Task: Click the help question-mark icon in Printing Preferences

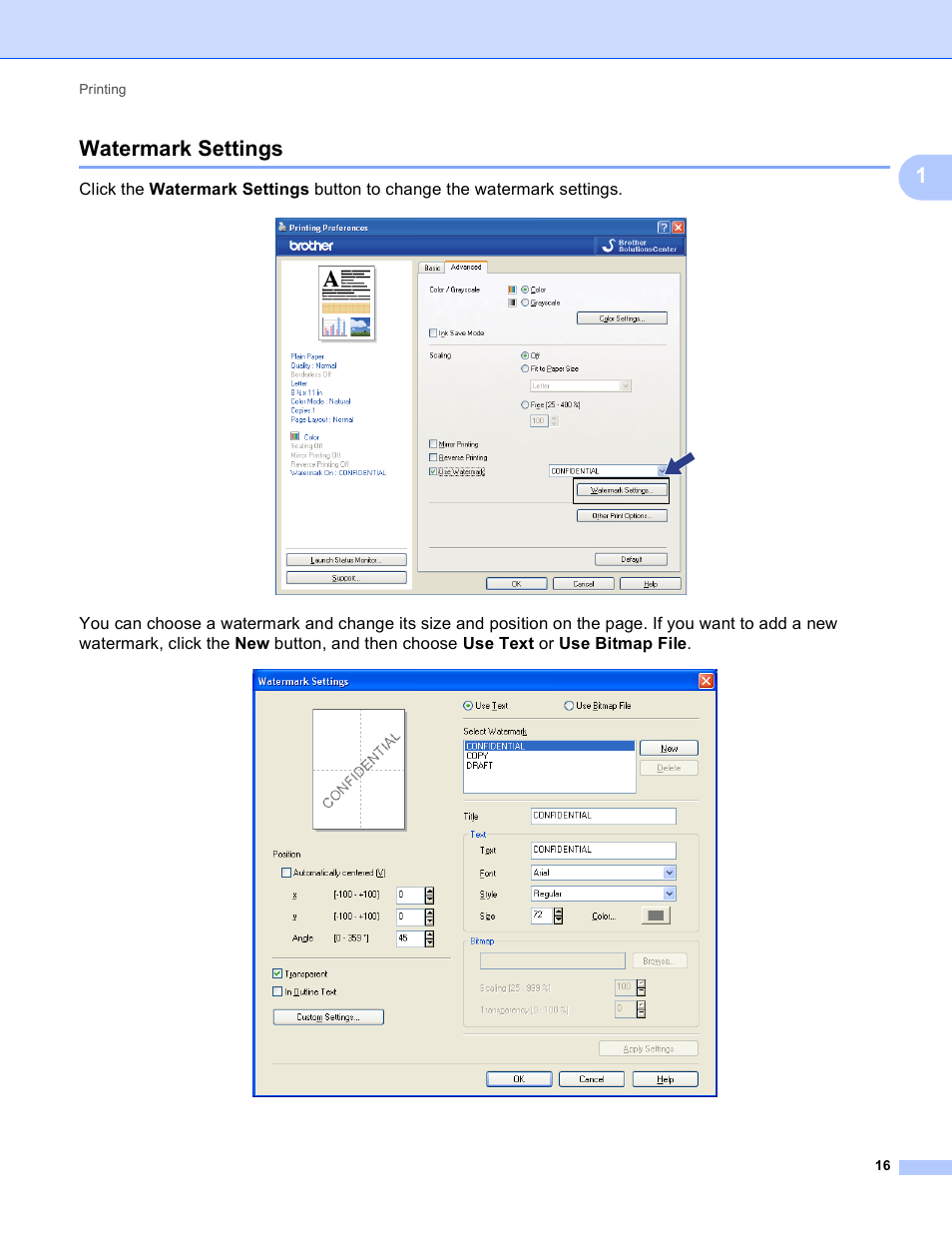Action: [664, 228]
